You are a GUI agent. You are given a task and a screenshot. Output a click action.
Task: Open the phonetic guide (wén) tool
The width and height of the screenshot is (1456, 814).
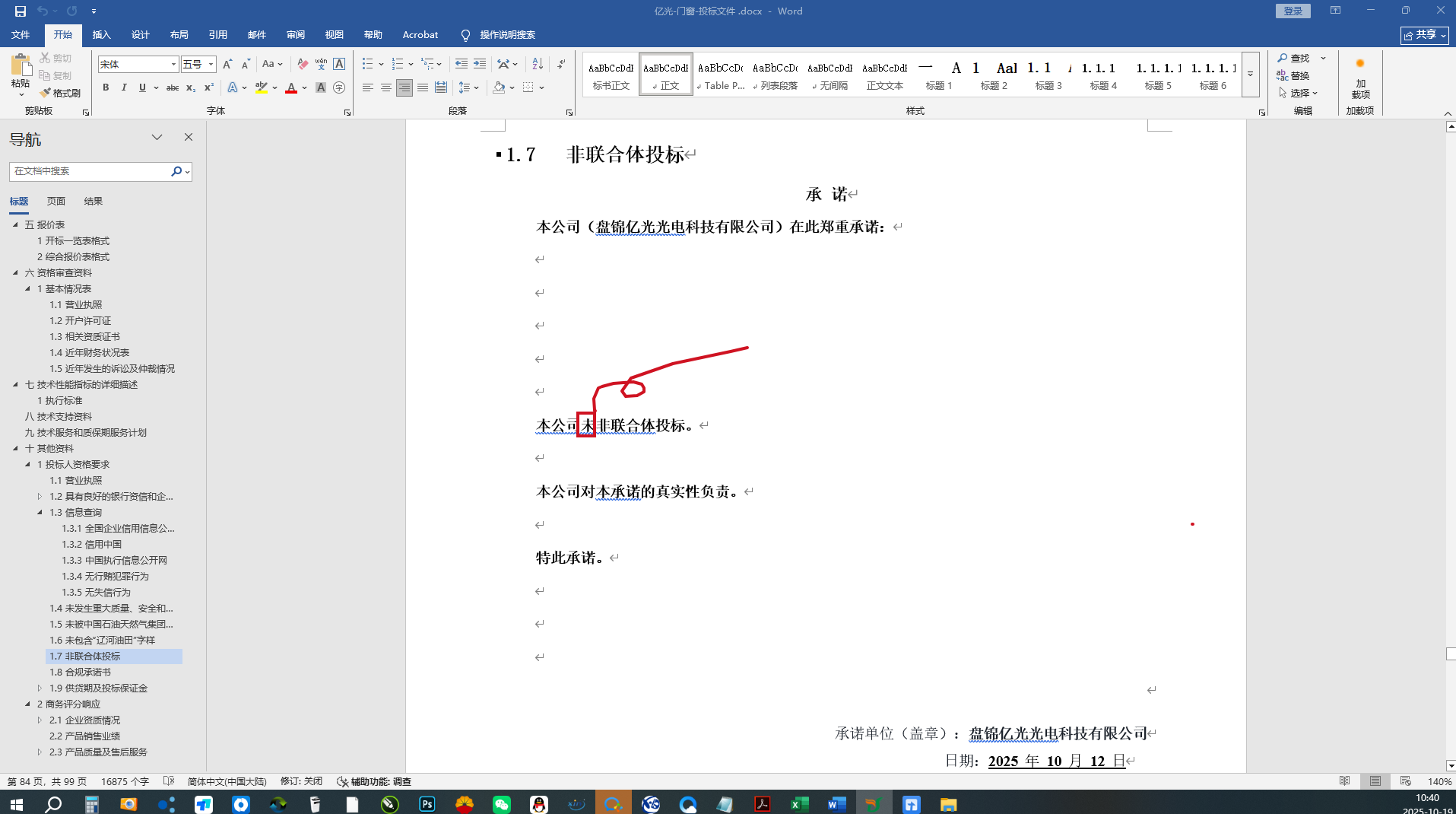coord(321,65)
